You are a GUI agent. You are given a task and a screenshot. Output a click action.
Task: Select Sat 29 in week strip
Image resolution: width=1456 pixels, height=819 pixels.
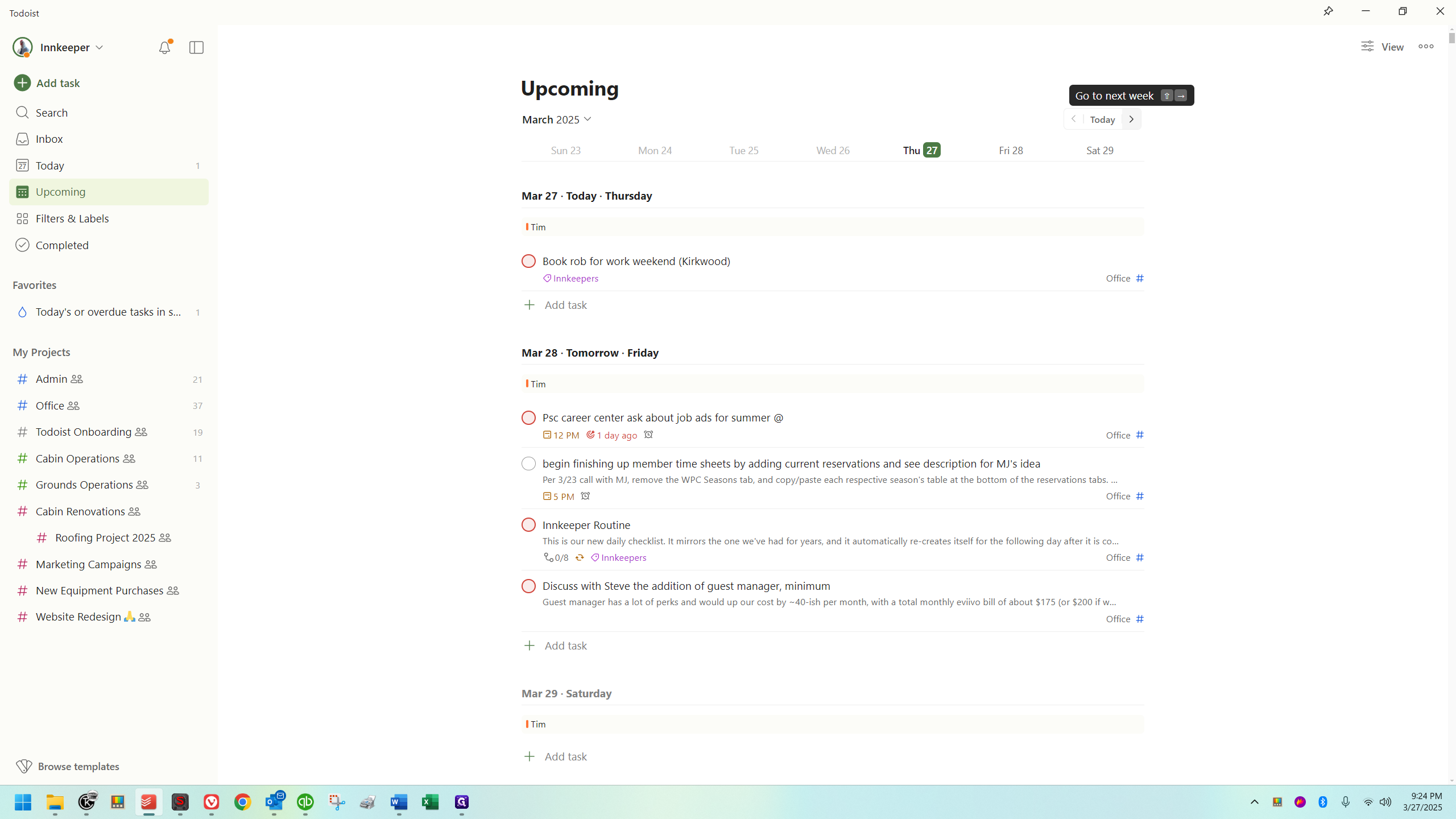coord(1100,150)
